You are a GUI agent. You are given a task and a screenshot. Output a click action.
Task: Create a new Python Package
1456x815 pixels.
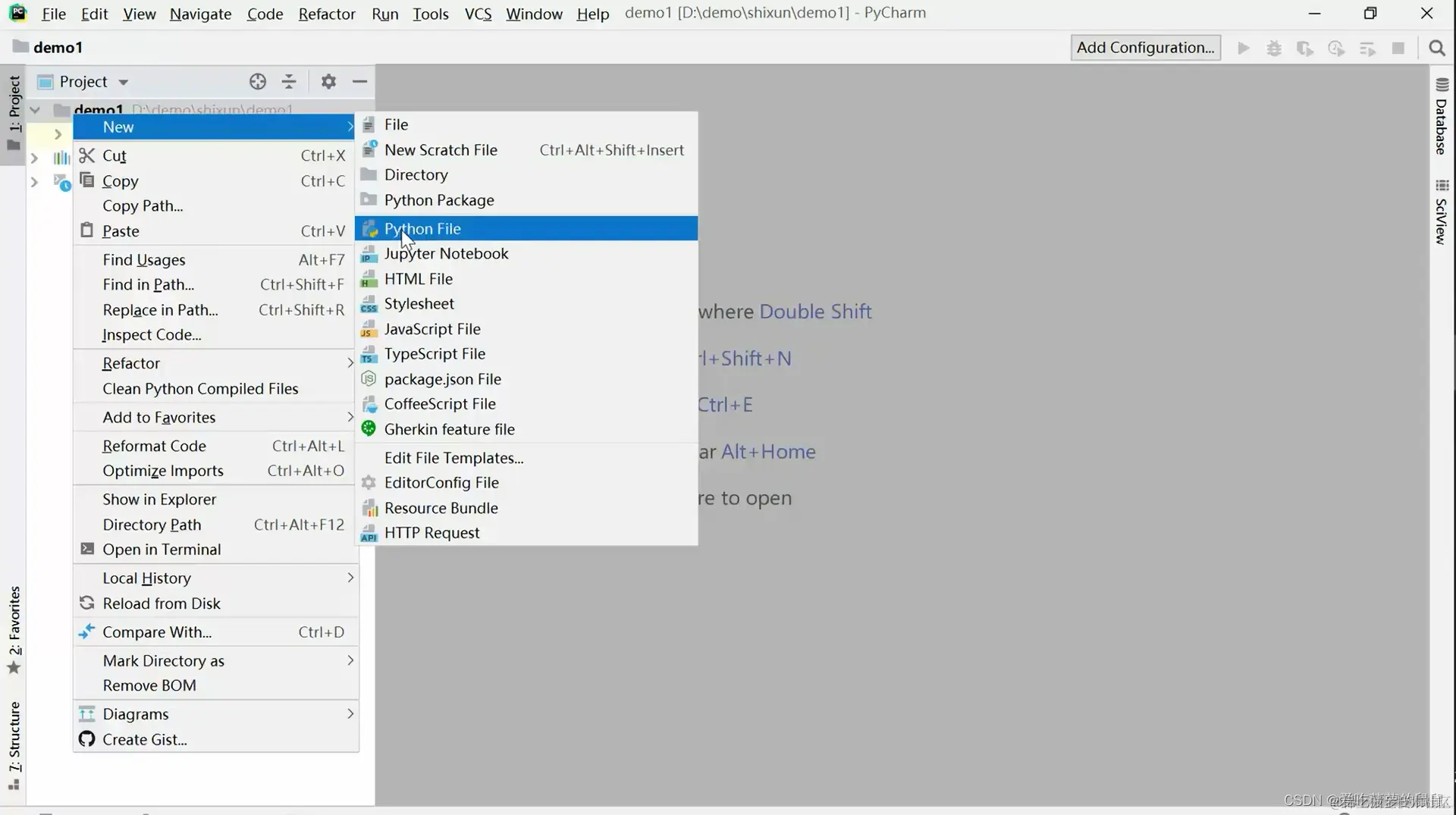(526, 200)
